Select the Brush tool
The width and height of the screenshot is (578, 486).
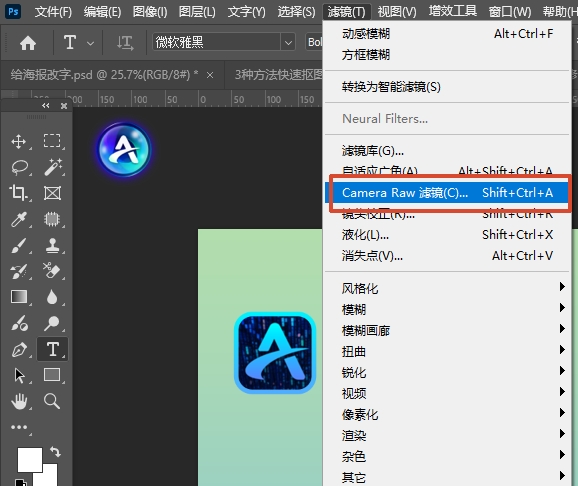point(19,245)
